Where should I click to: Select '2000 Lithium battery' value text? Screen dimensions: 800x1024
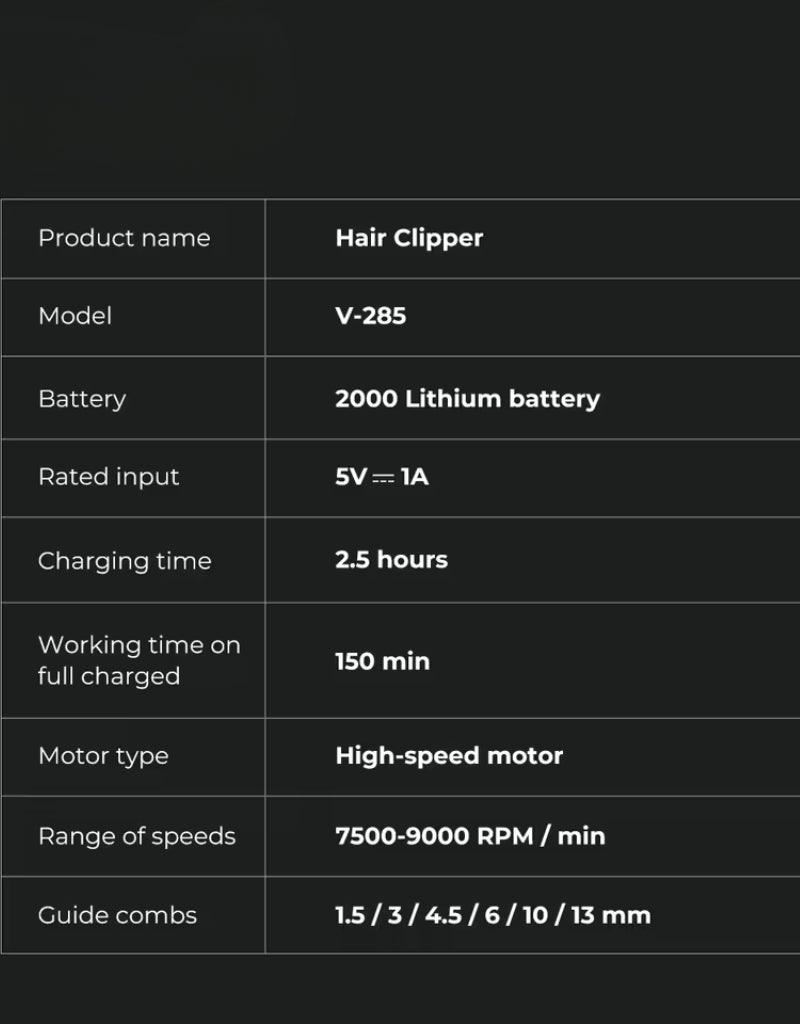click(467, 398)
